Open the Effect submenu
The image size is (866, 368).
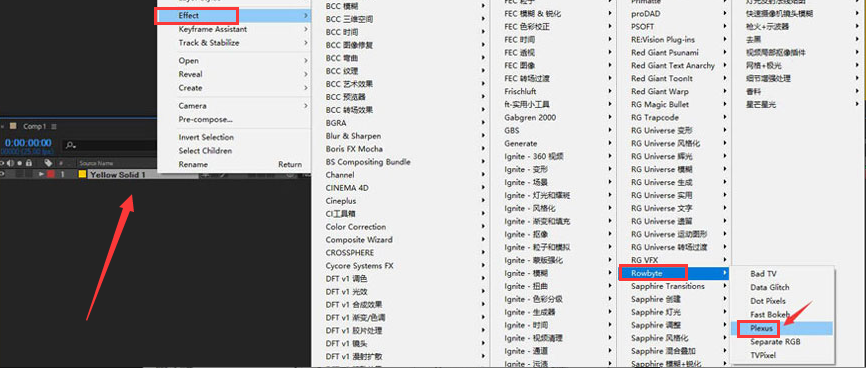(234, 15)
